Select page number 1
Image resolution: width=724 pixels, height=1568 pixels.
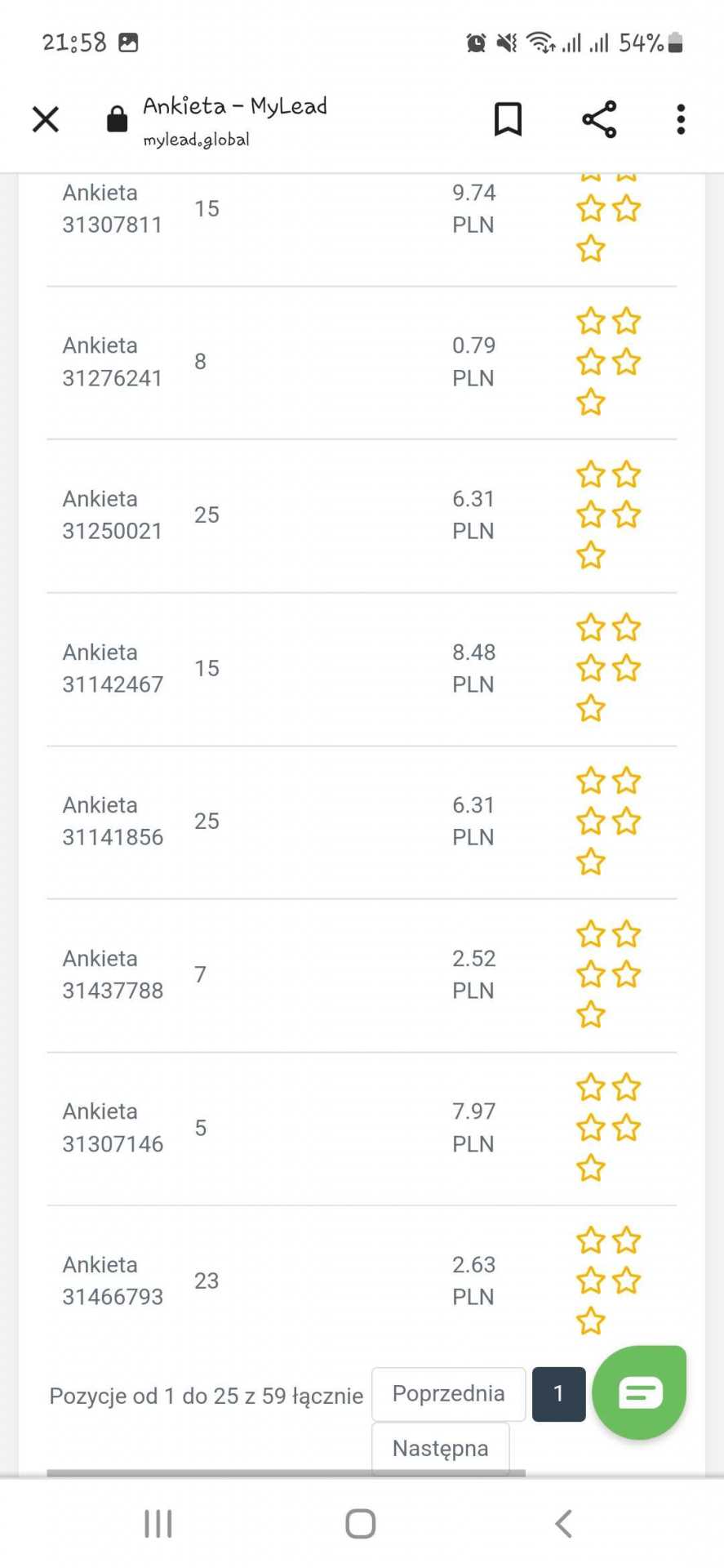(558, 1393)
